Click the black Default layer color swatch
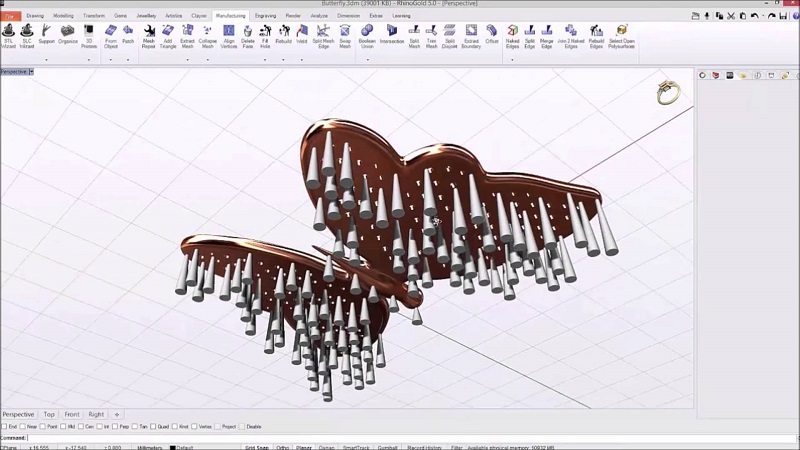 (172, 447)
